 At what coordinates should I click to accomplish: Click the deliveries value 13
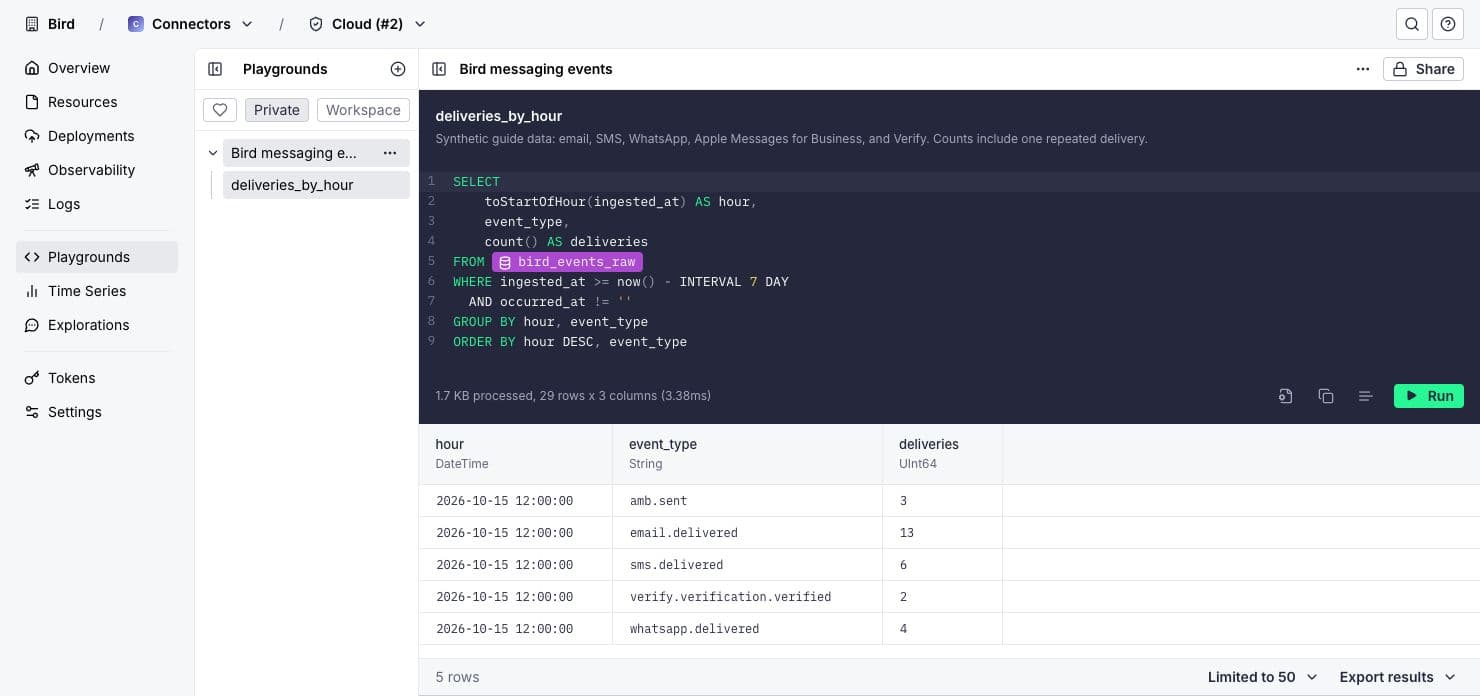click(907, 533)
